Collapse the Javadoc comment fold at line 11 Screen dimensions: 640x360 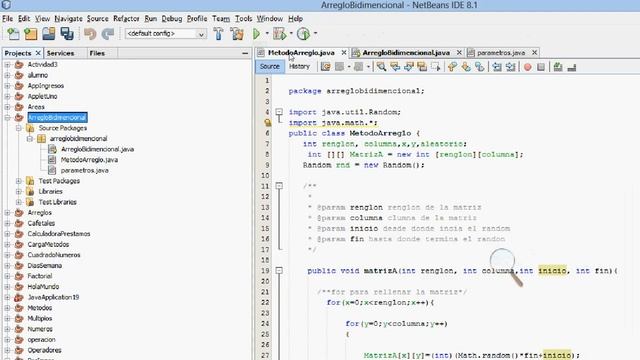(x=279, y=186)
